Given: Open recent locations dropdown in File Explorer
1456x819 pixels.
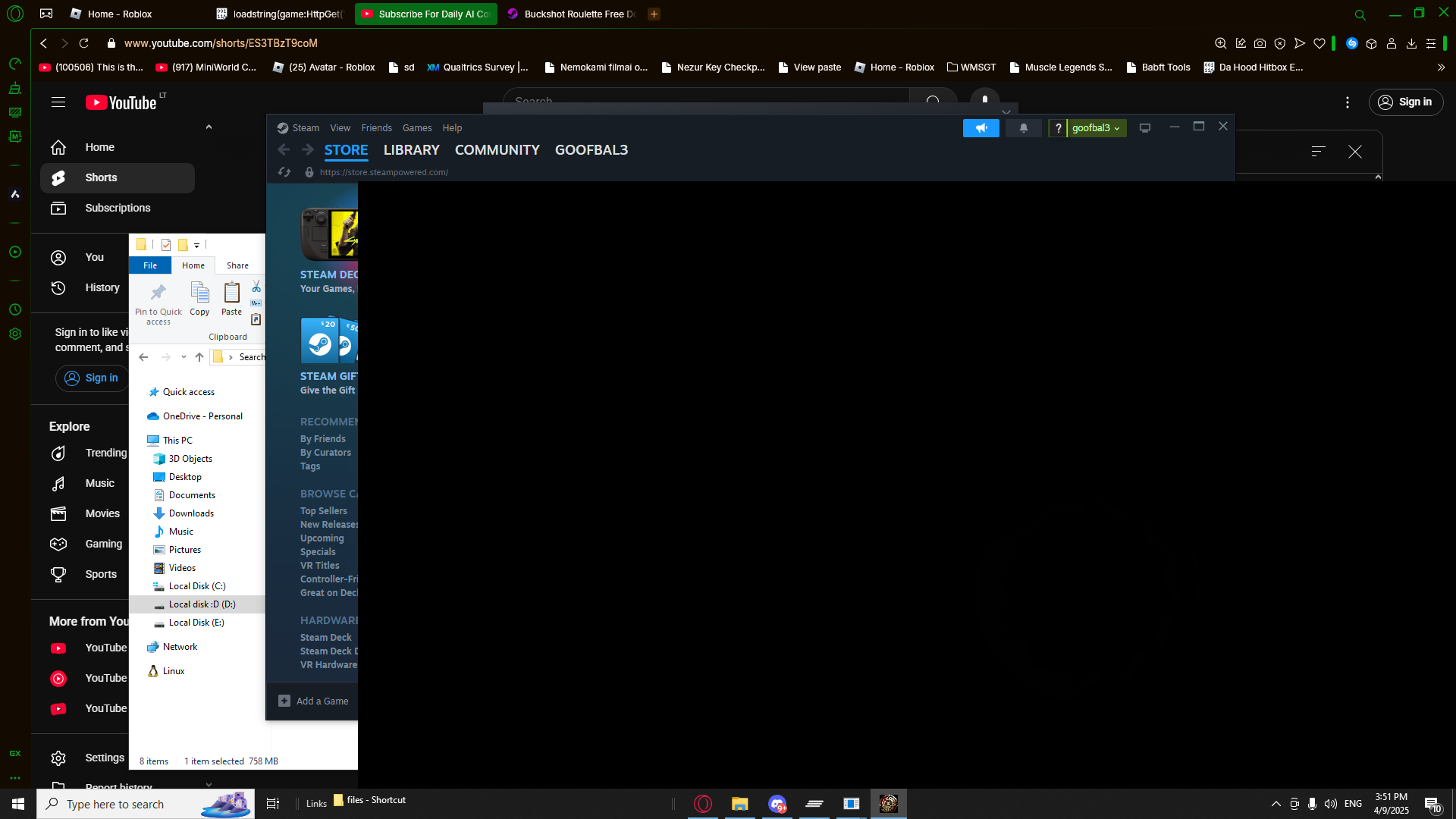Looking at the screenshot, I should tap(184, 357).
